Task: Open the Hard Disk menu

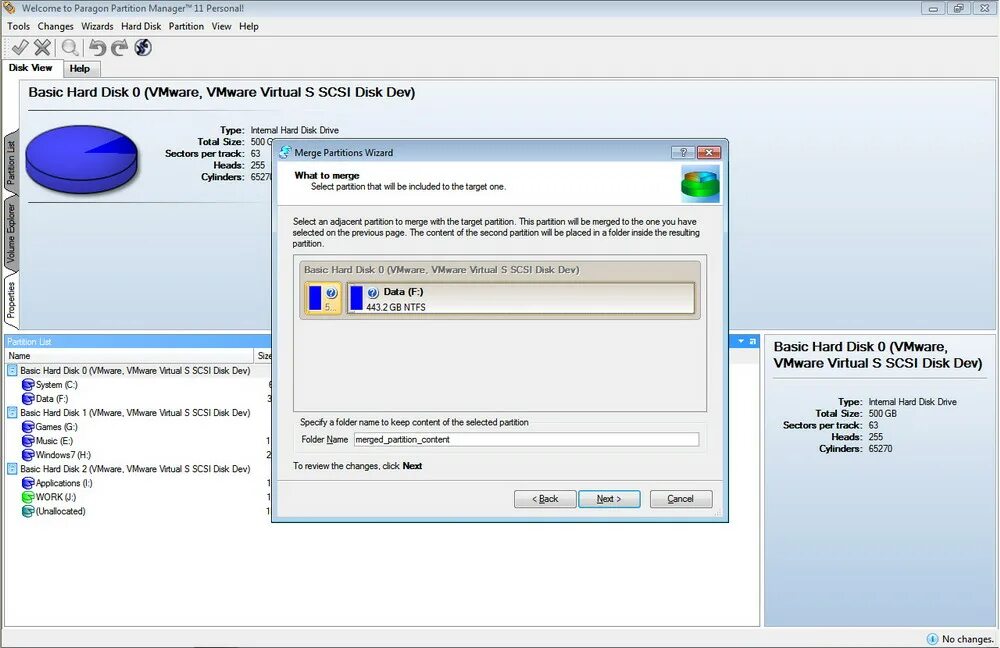Action: [x=141, y=26]
